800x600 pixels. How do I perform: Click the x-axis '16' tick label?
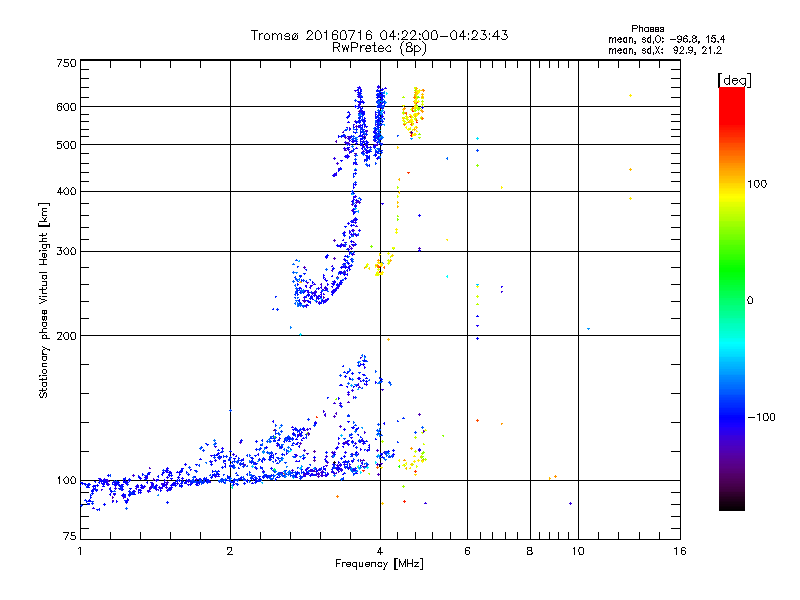[x=680, y=551]
